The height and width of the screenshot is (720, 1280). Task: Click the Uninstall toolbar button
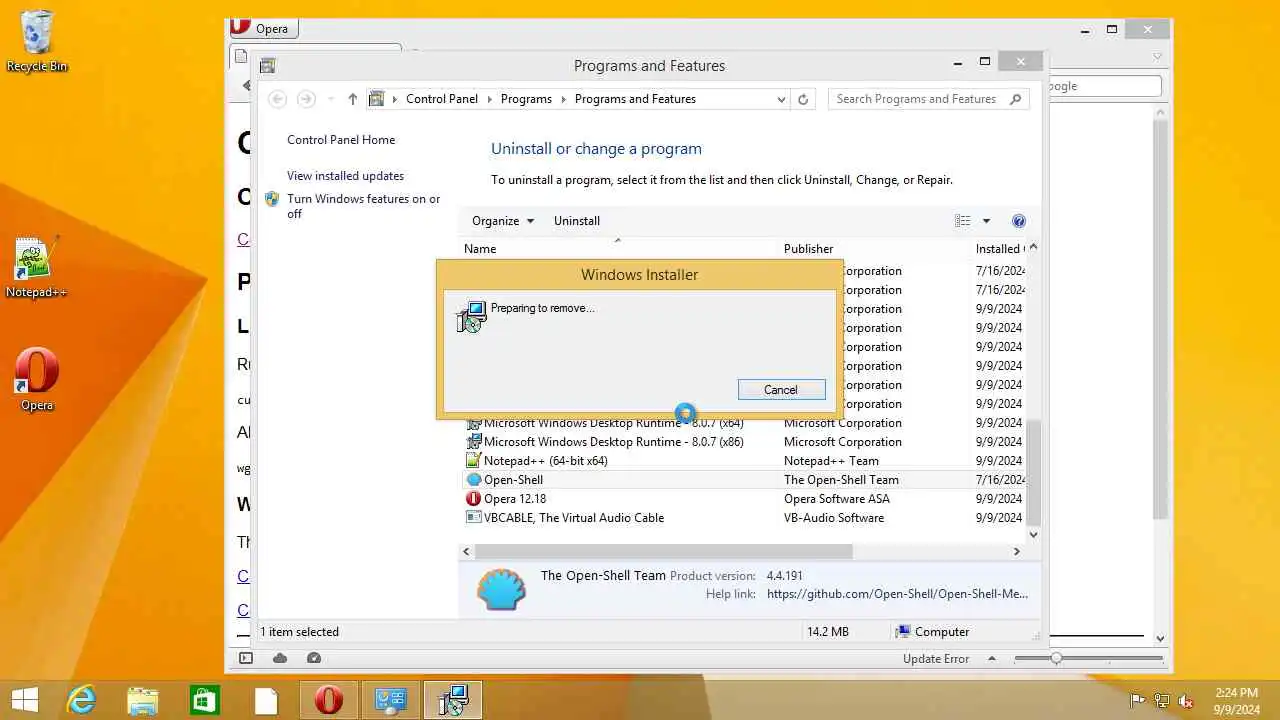click(577, 221)
